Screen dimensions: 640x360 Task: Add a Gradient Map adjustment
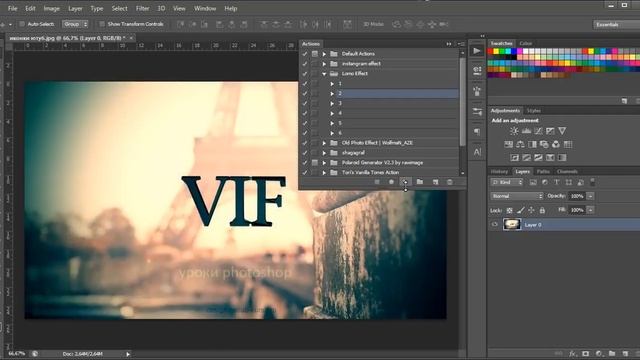[562, 158]
